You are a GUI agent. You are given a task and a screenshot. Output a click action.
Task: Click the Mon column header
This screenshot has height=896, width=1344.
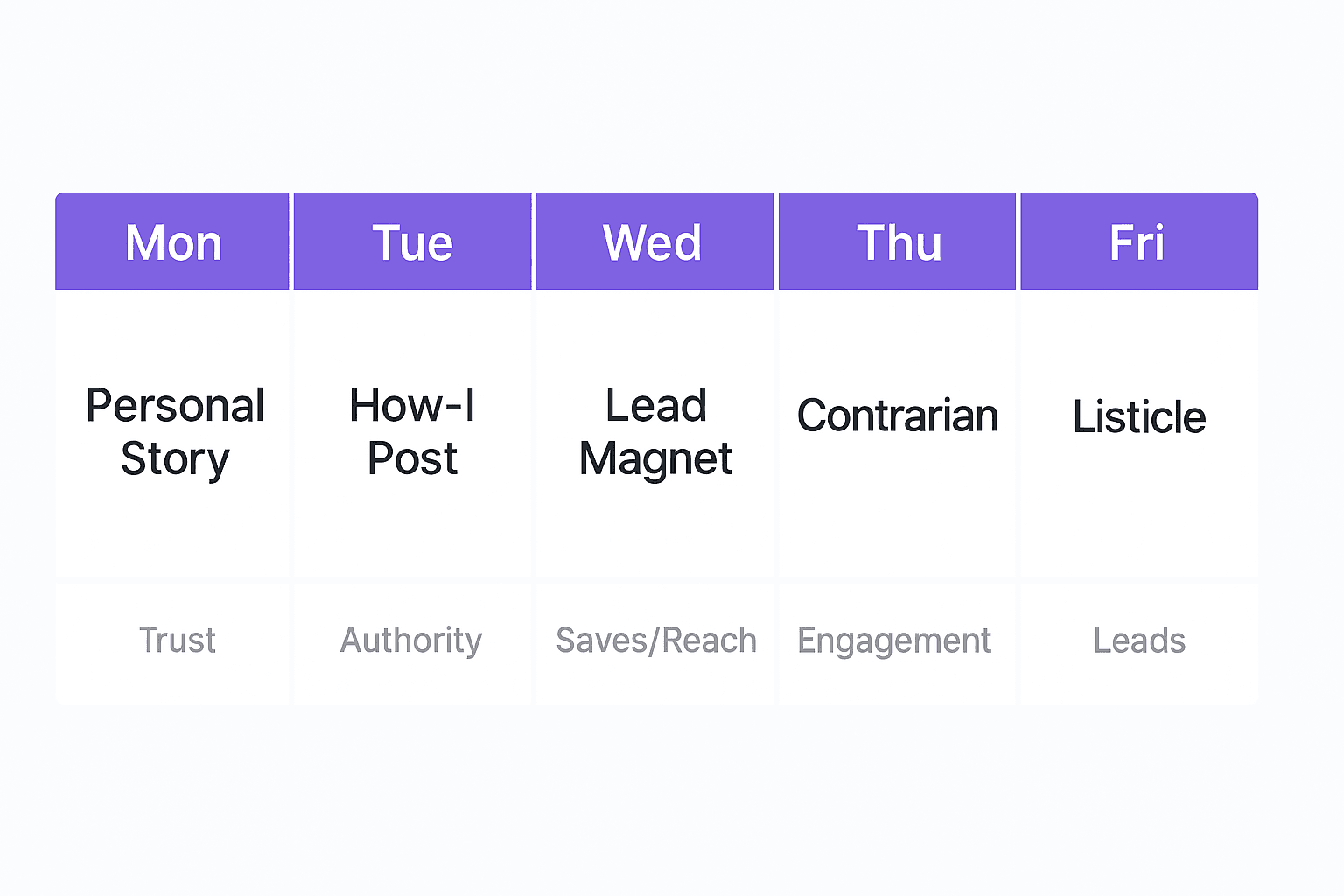tap(173, 242)
